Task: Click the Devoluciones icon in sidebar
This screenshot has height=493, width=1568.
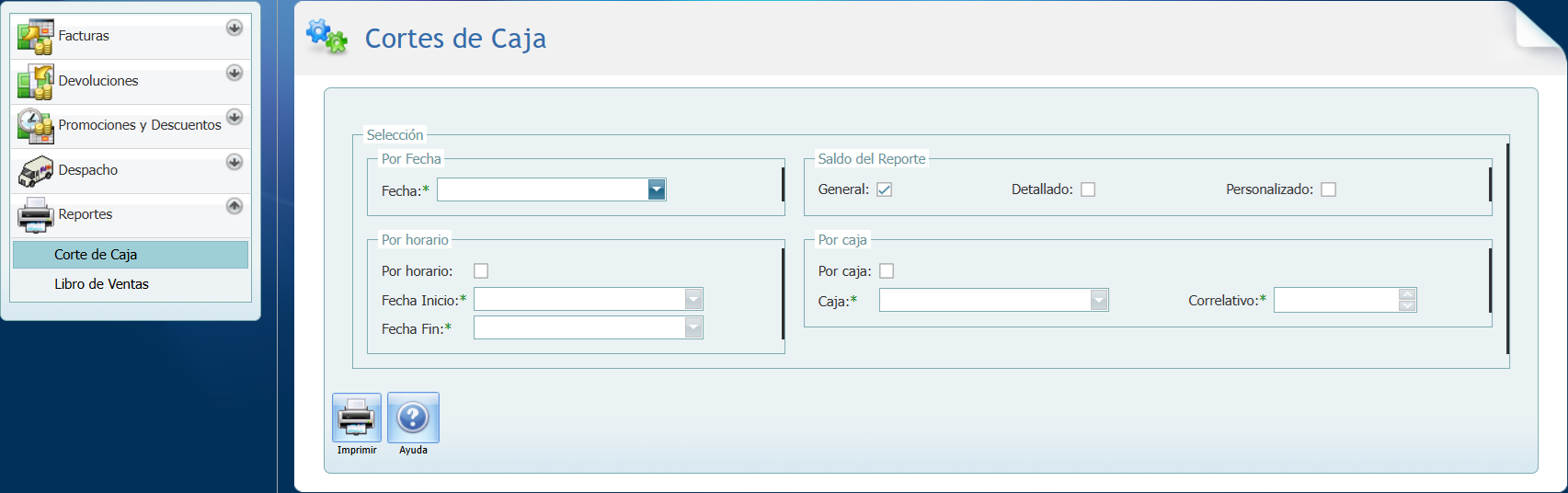Action: tap(35, 82)
